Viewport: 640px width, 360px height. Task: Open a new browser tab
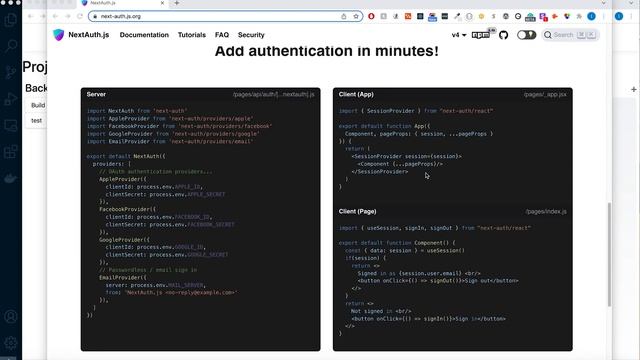pyautogui.click(x=177, y=3)
